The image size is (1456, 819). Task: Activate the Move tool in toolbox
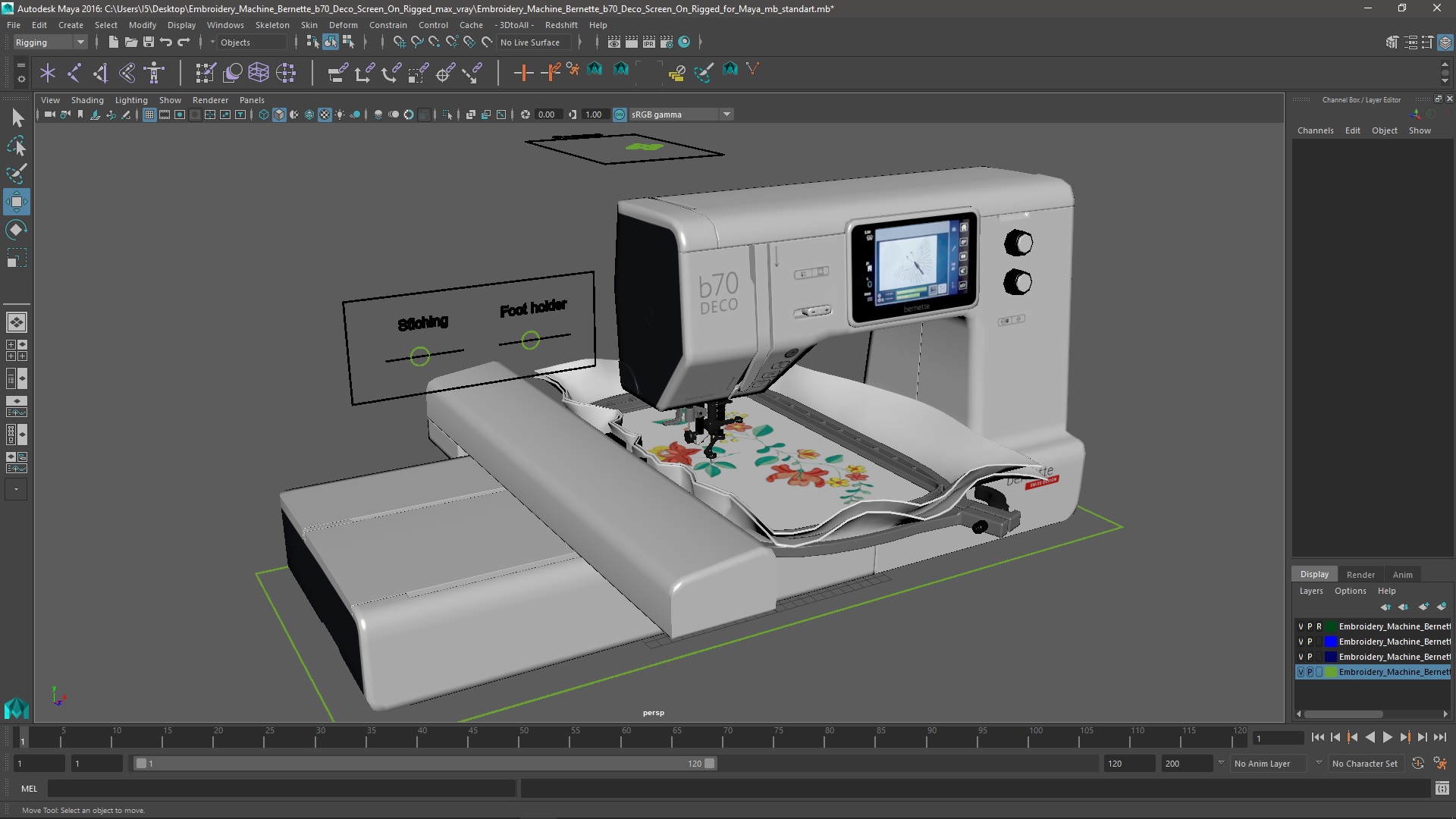(x=17, y=202)
